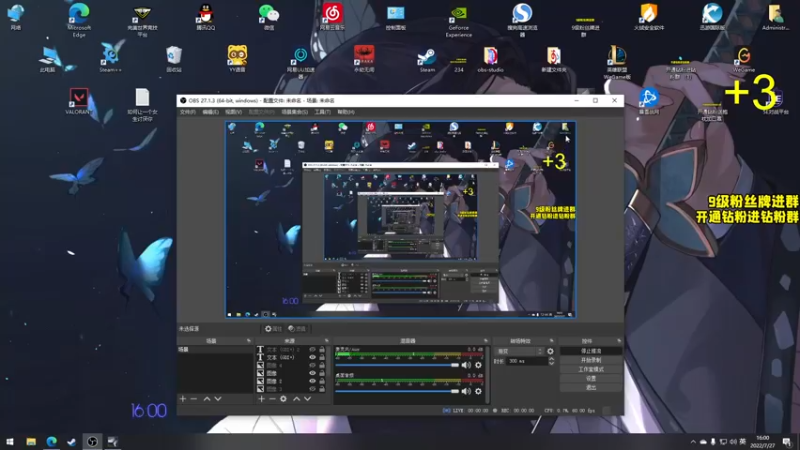Open 麦克风/Aux mixer settings gear
This screenshot has width=800, height=450.
pos(478,365)
